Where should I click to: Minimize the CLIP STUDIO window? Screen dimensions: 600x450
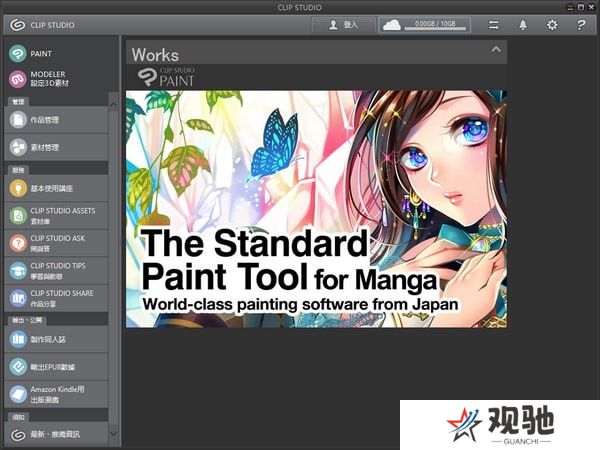point(570,7)
